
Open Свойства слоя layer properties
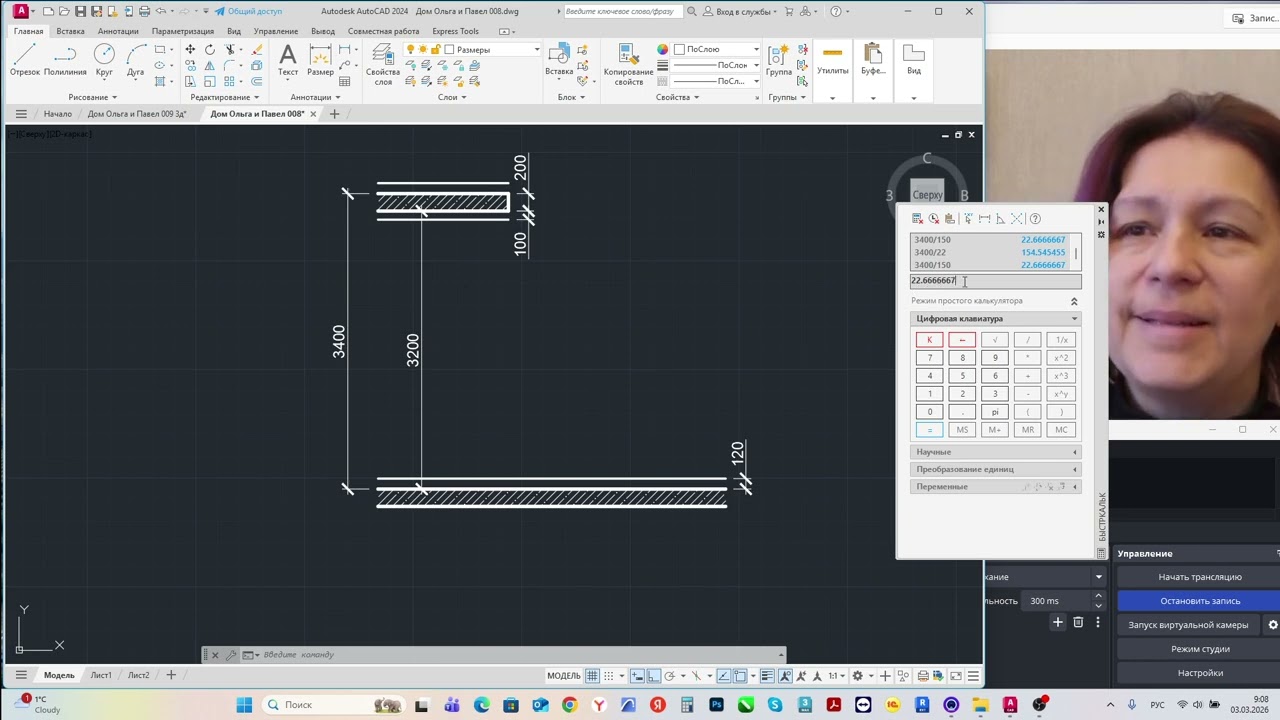click(383, 65)
